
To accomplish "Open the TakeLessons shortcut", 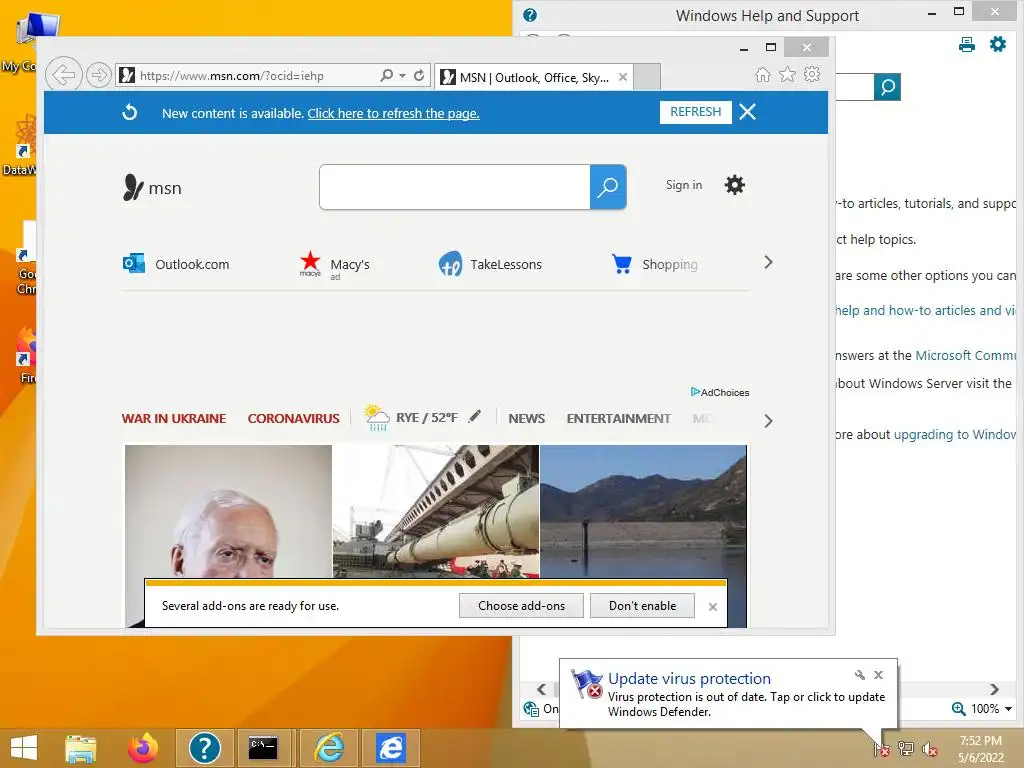I will click(490, 264).
